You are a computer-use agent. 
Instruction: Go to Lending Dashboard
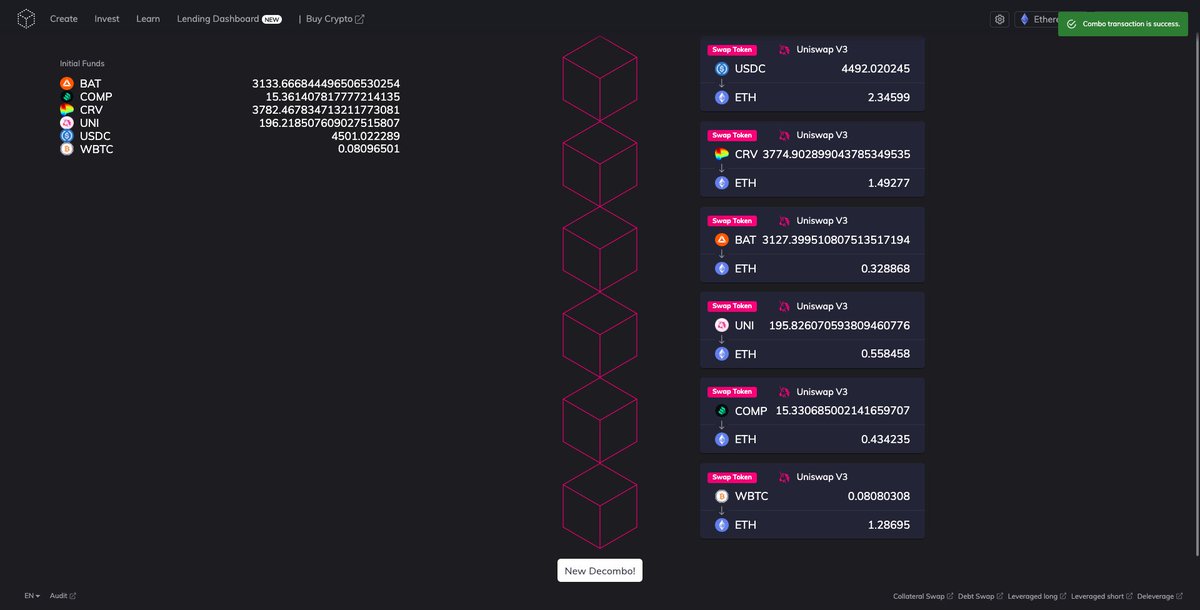coord(229,19)
